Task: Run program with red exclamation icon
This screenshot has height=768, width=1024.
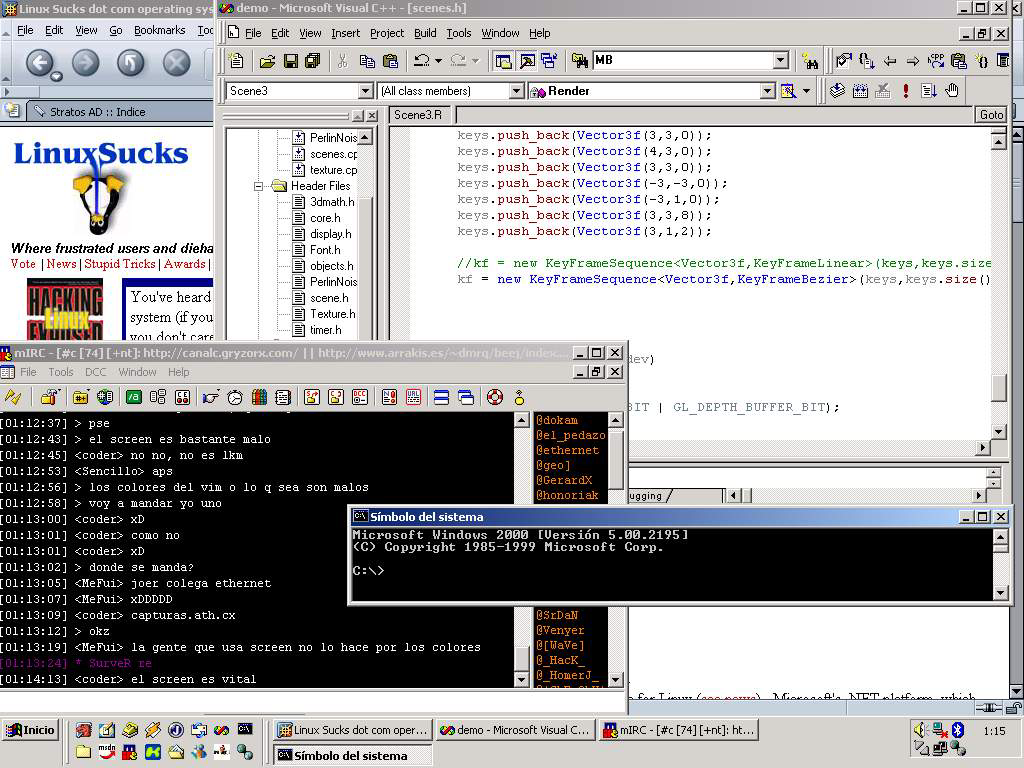Action: [906, 91]
